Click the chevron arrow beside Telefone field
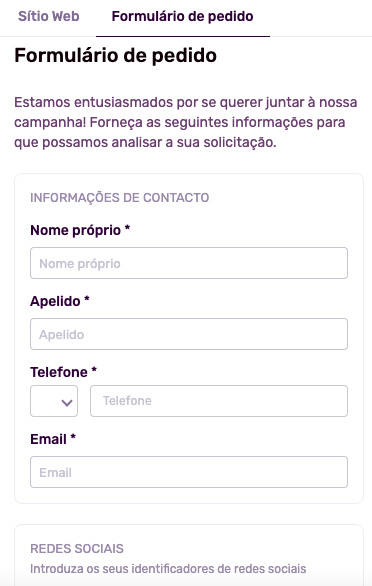Viewport: 372px width, 586px height. [67, 403]
